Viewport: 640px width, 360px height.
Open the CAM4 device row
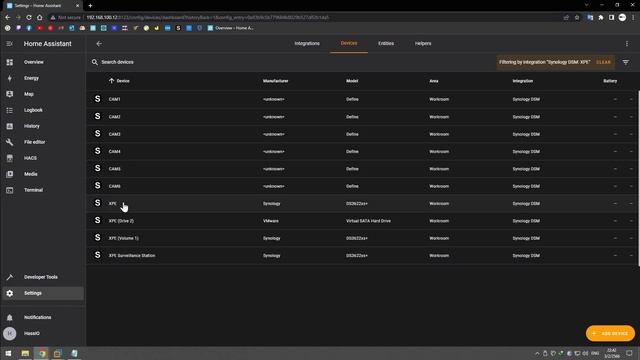pyautogui.click(x=362, y=151)
